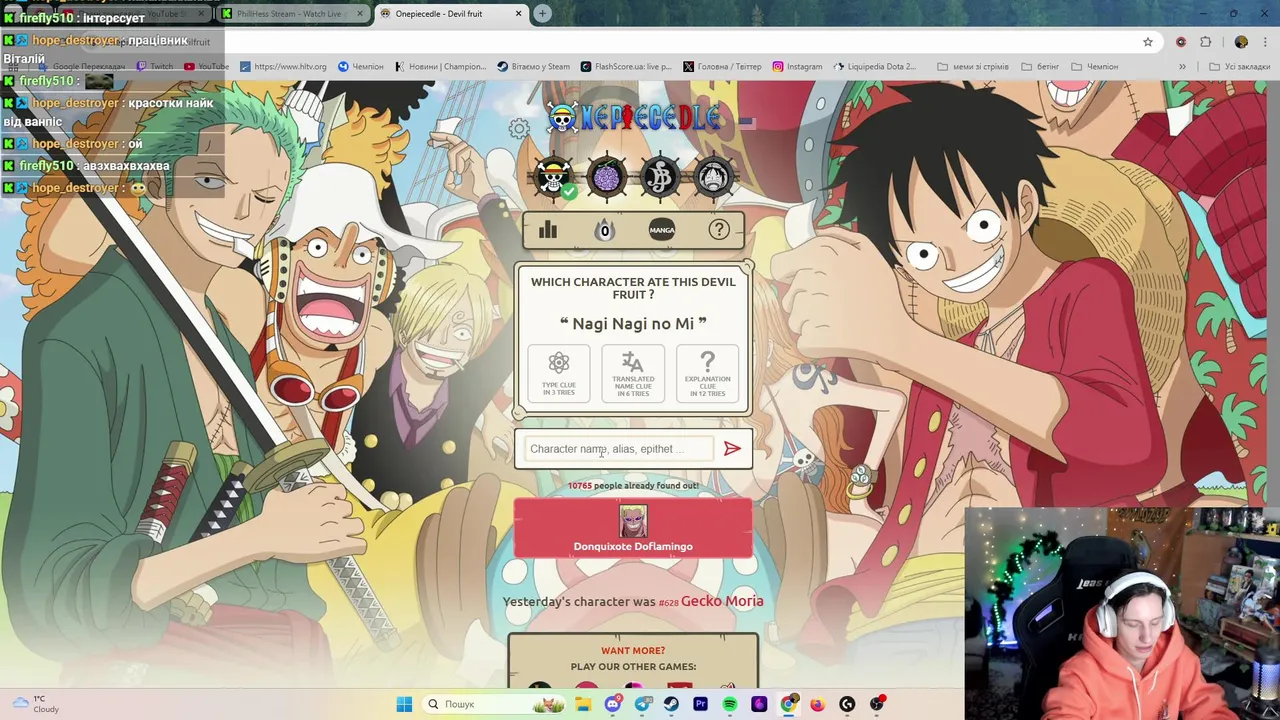Image resolution: width=1280 pixels, height=720 pixels.
Task: Focus the character name input field
Action: (x=618, y=449)
